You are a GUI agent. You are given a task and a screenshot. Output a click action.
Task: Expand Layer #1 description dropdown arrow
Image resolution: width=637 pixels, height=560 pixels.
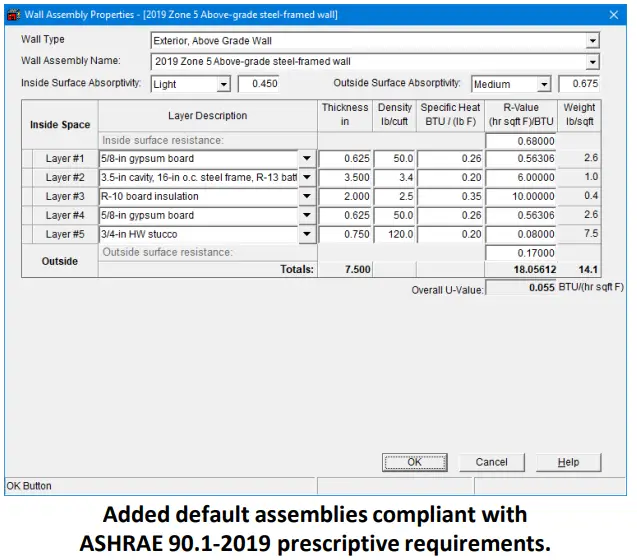[x=307, y=158]
